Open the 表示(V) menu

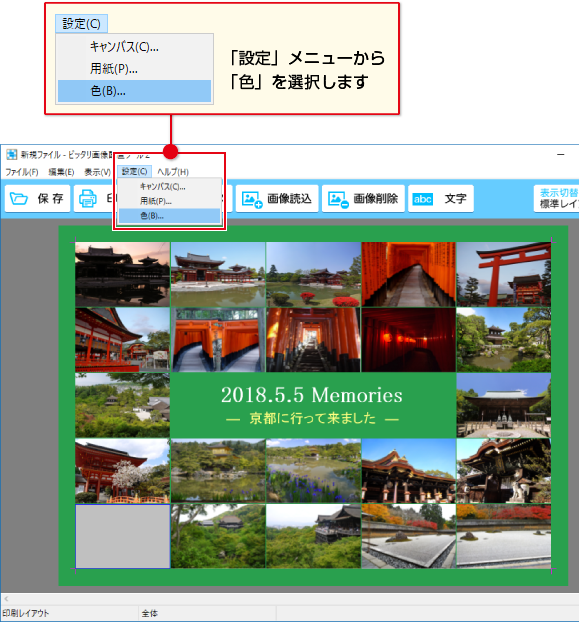click(97, 172)
